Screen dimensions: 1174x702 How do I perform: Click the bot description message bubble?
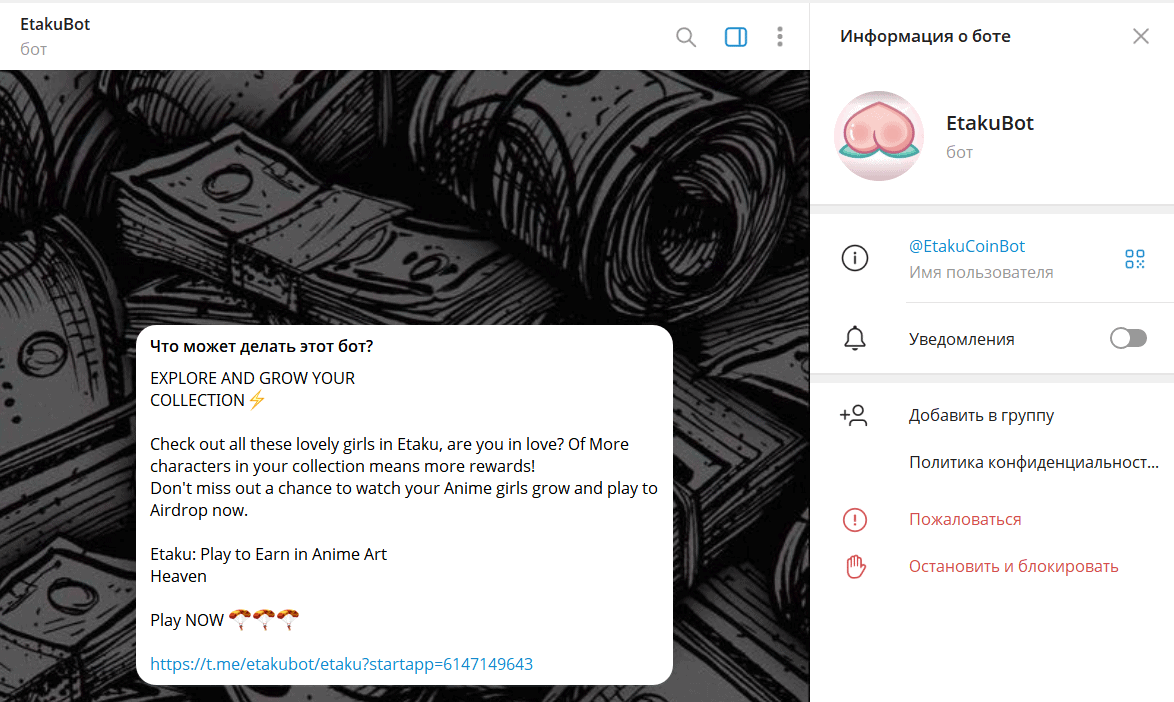point(403,500)
